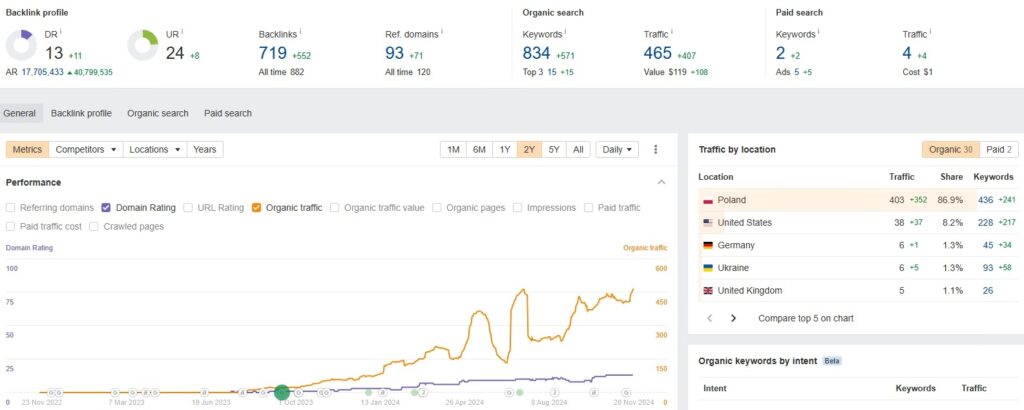Enable Organic pages checkbox
This screenshot has width=1024, height=410.
[437, 208]
